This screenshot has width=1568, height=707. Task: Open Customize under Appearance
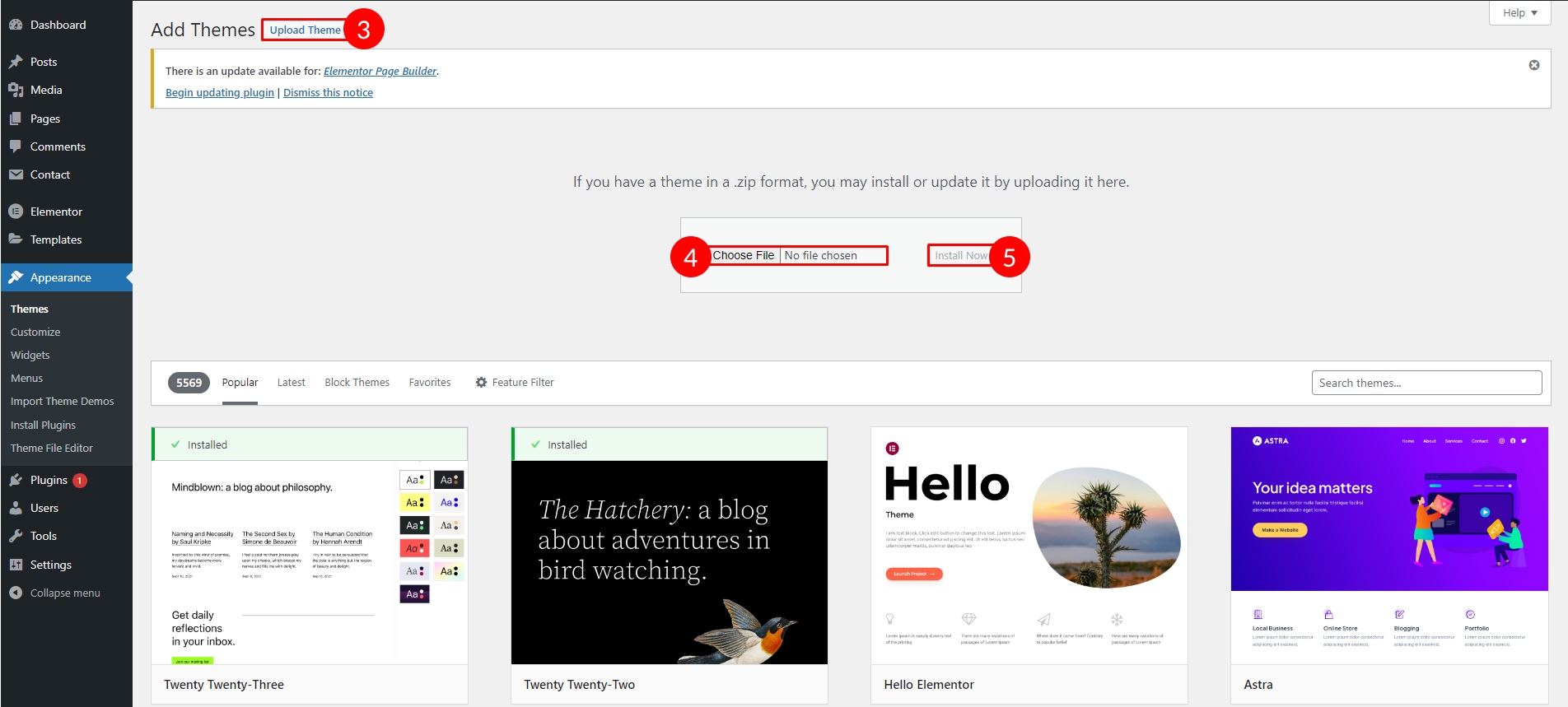[x=35, y=332]
